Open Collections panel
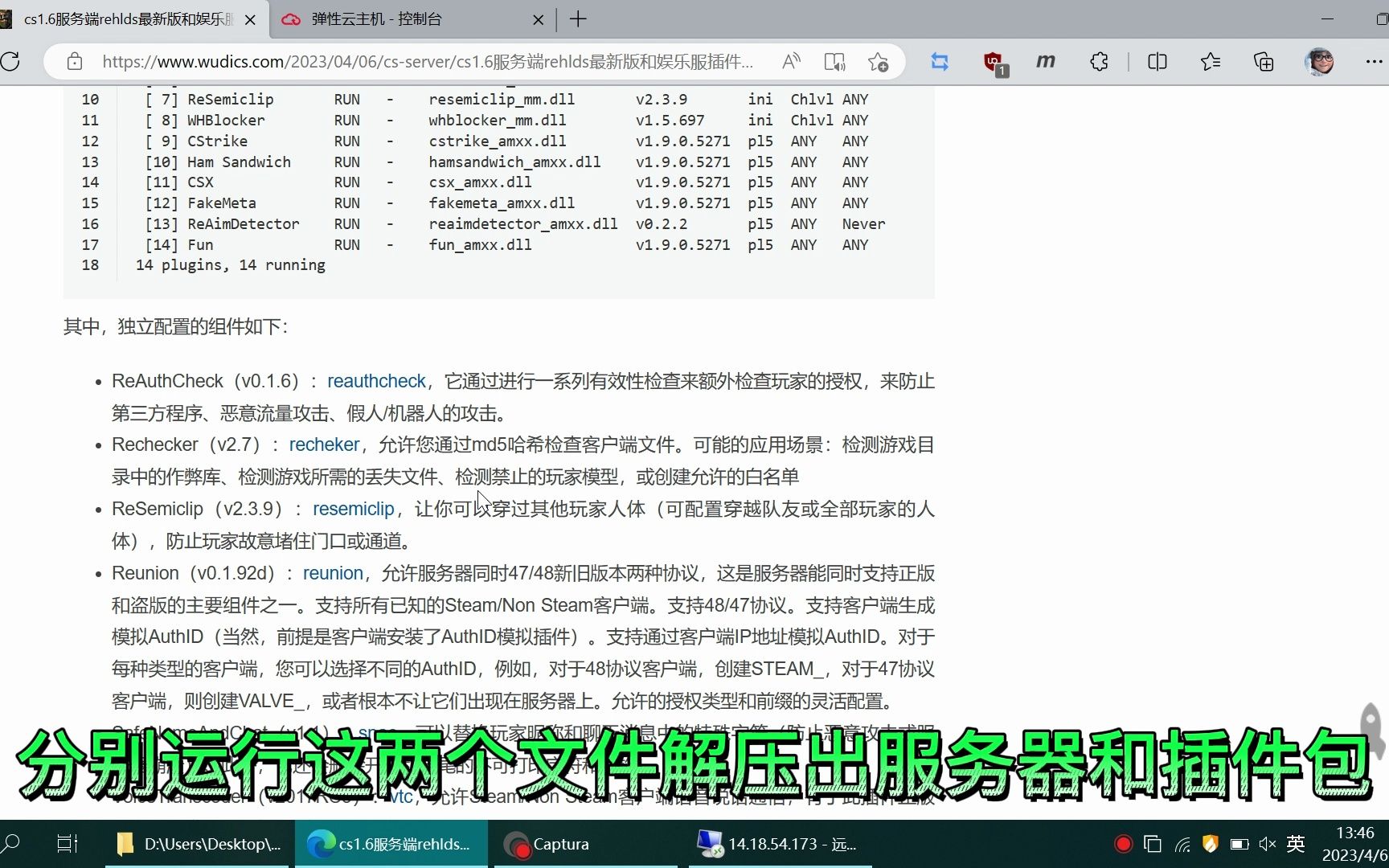1389x868 pixels. pyautogui.click(x=1264, y=61)
